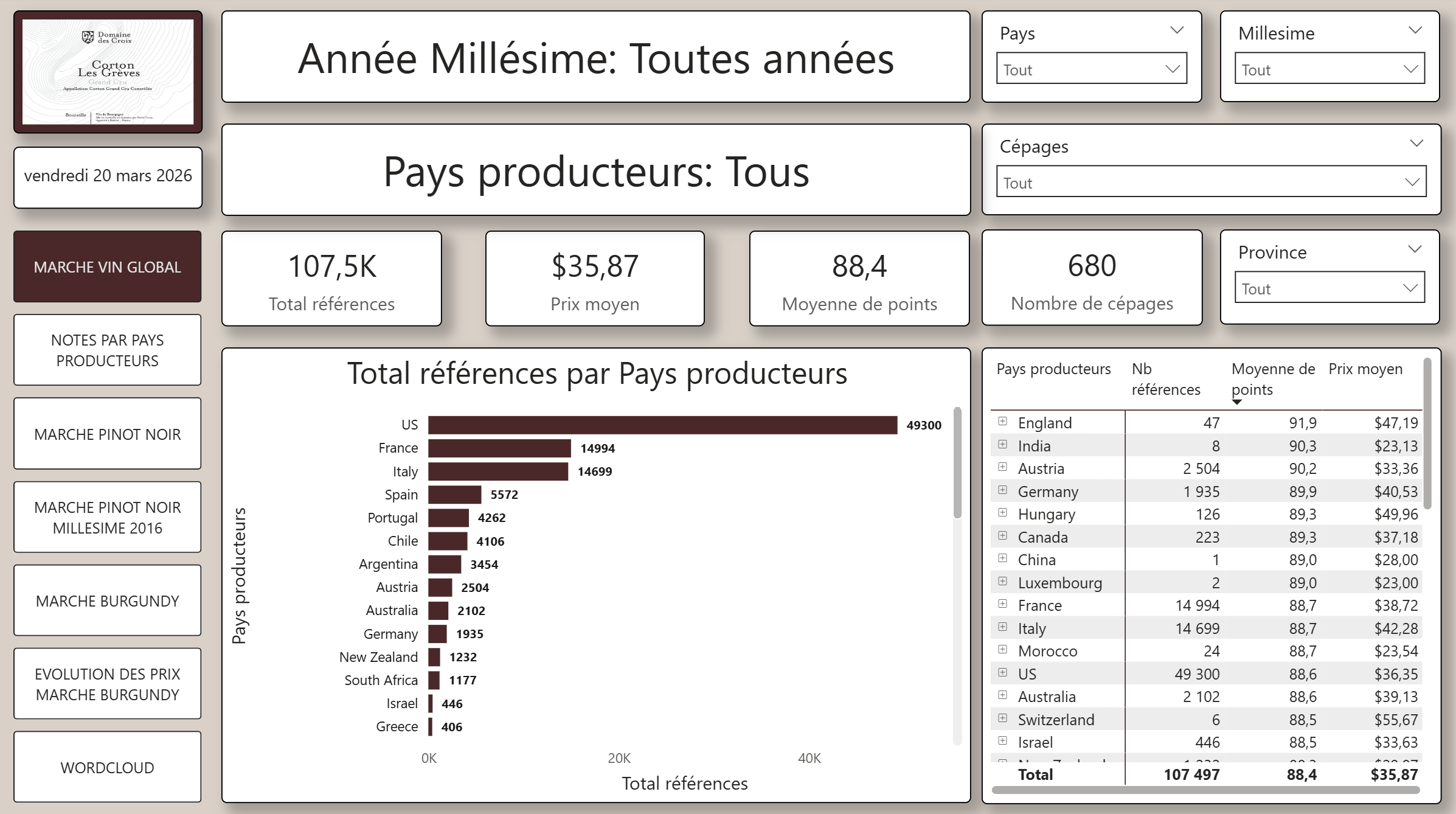Switch to MARCHE PINOT NOIR page

coord(108,434)
